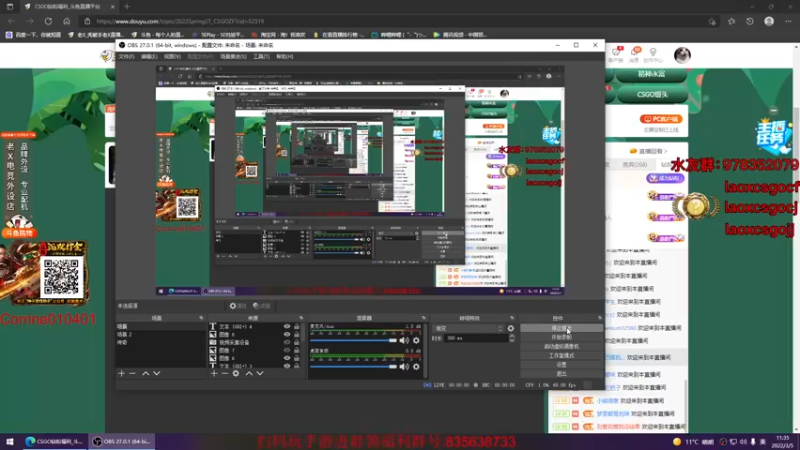Lock the 图像 8 source
The height and width of the screenshot is (450, 800).
pos(296,335)
